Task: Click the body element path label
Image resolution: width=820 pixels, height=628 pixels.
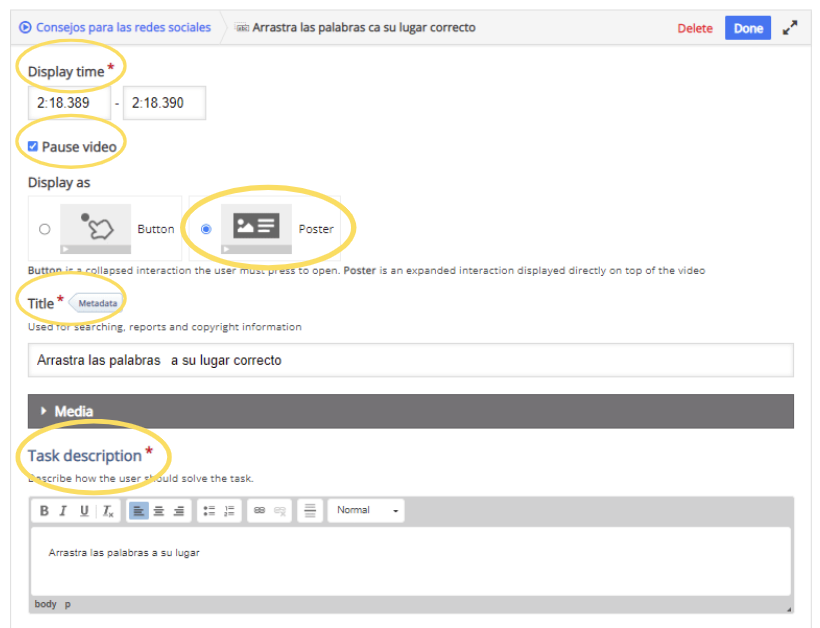Action: tap(45, 604)
